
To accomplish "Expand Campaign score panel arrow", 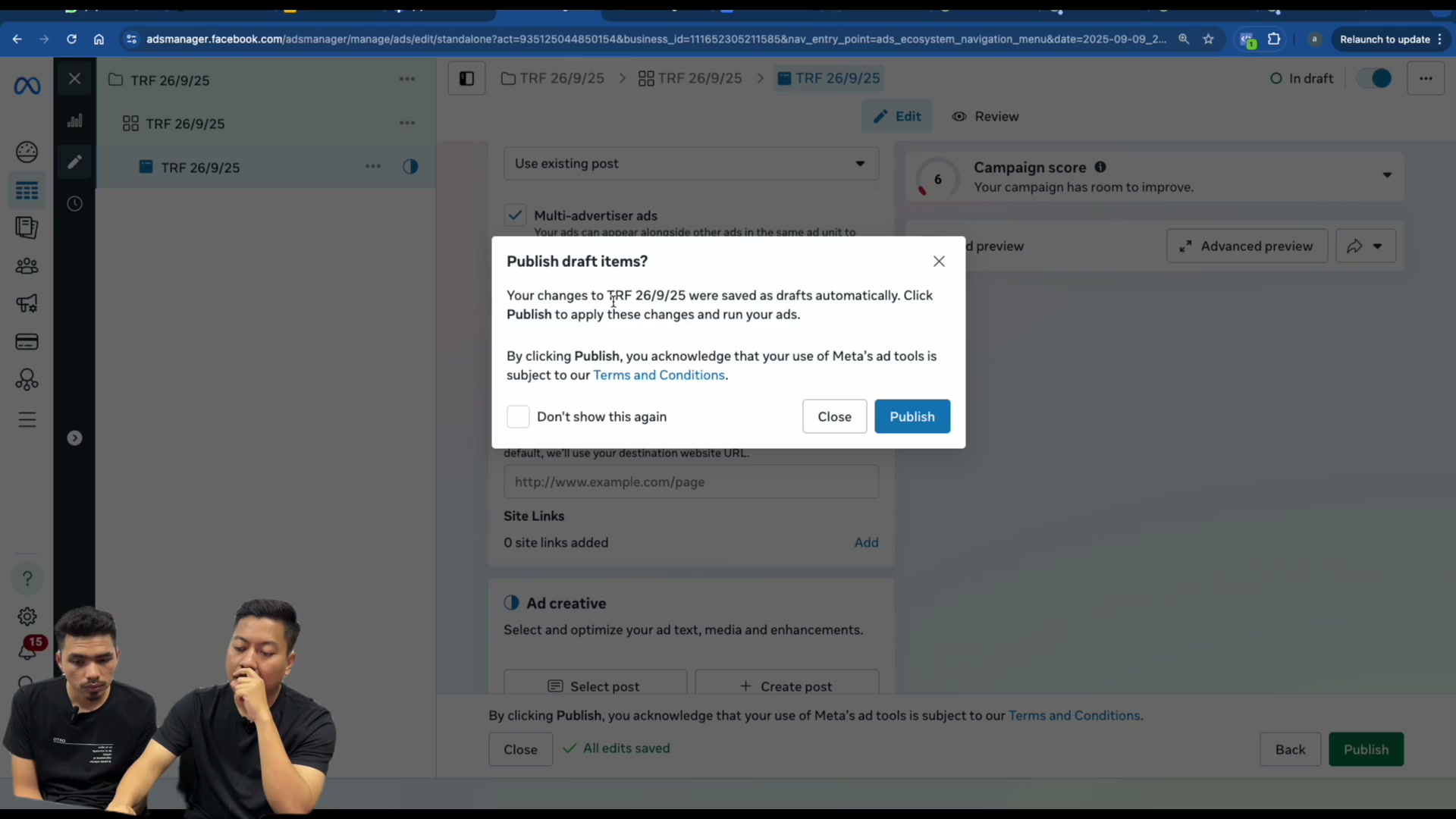I will pyautogui.click(x=1387, y=175).
